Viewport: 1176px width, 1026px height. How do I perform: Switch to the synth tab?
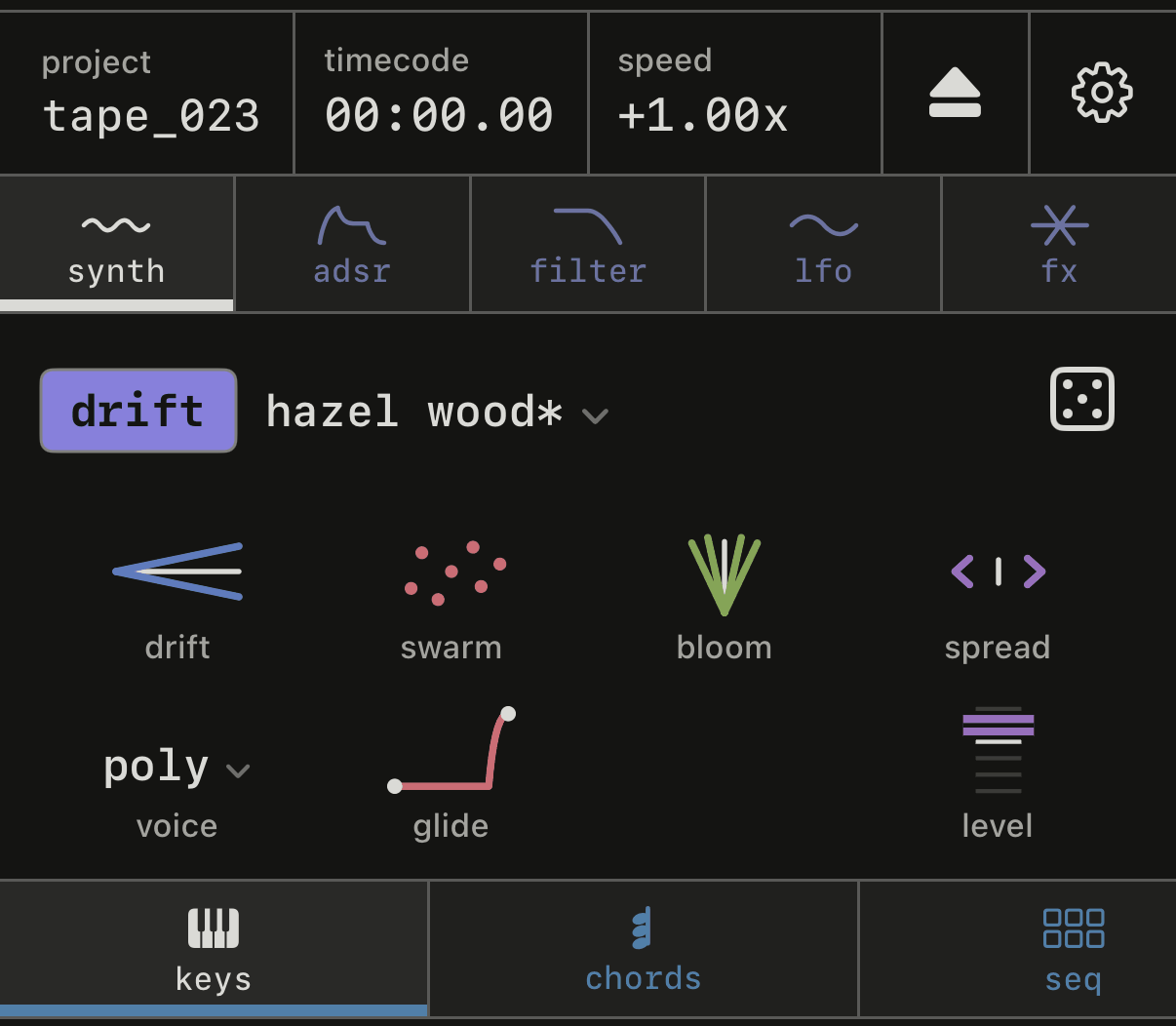click(117, 244)
